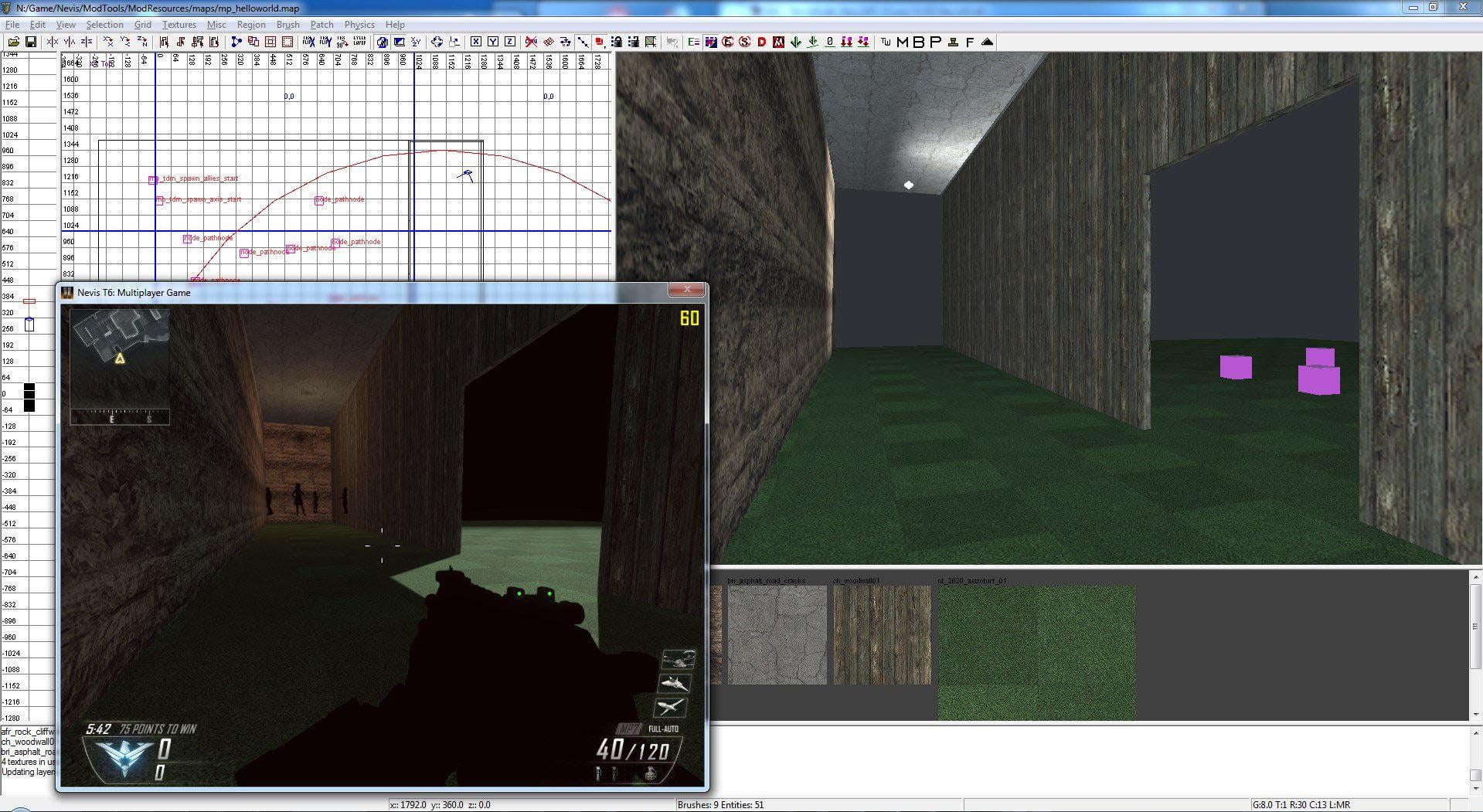Image resolution: width=1483 pixels, height=812 pixels.
Task: Pick the green astroturf texture swatch
Action: pyautogui.click(x=1036, y=652)
